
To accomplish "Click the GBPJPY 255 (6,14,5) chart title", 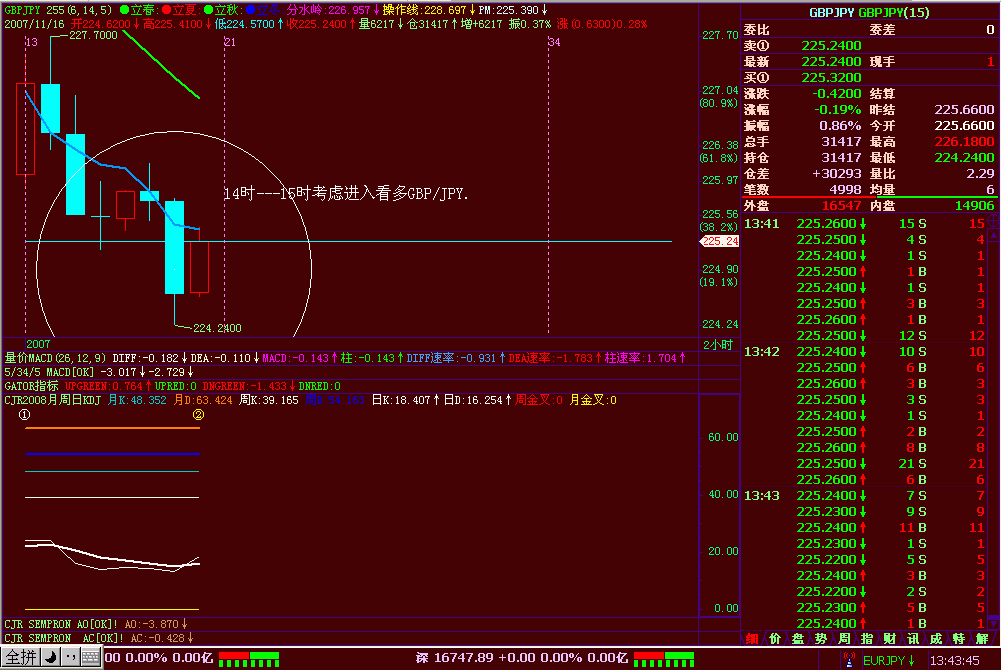I will pyautogui.click(x=58, y=10).
